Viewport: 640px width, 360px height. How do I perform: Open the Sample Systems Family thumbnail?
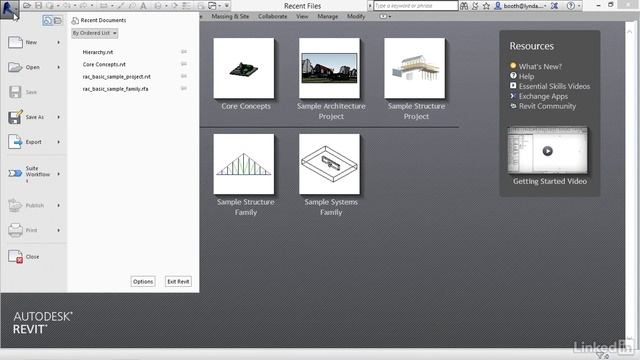click(x=329, y=164)
